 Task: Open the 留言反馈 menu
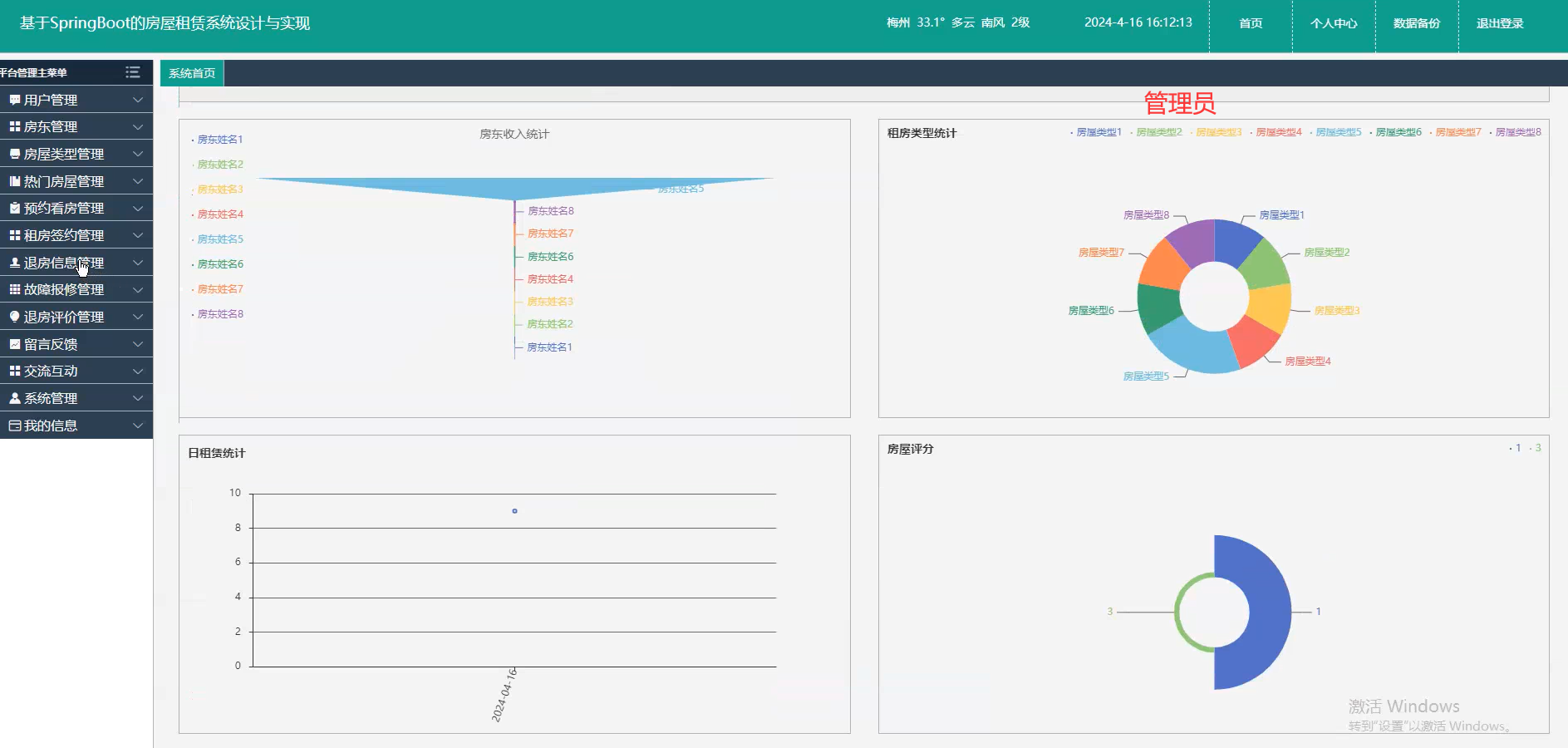coord(76,344)
